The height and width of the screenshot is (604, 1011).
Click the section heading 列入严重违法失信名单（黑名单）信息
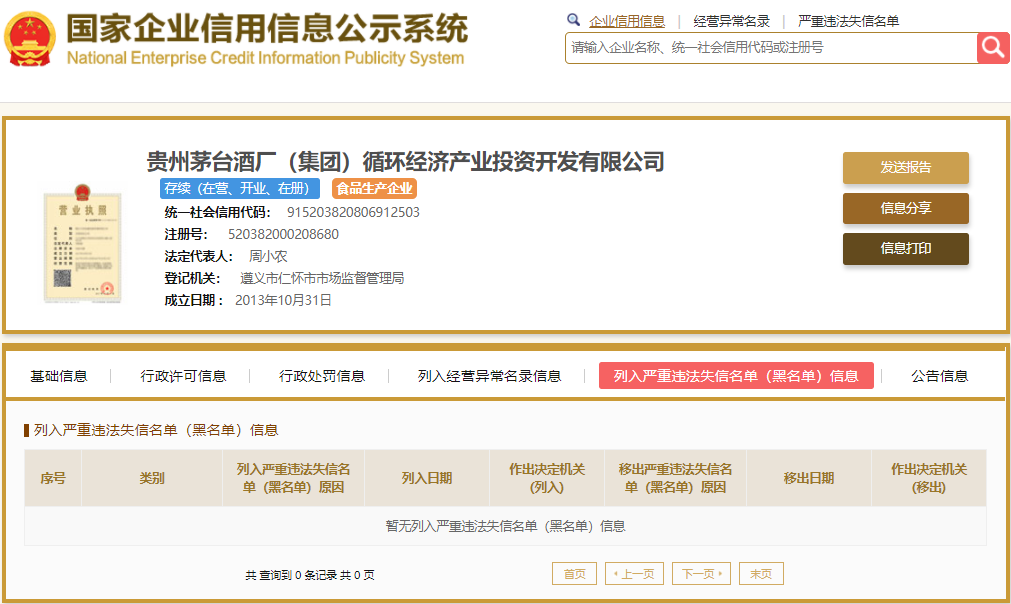click(x=156, y=430)
